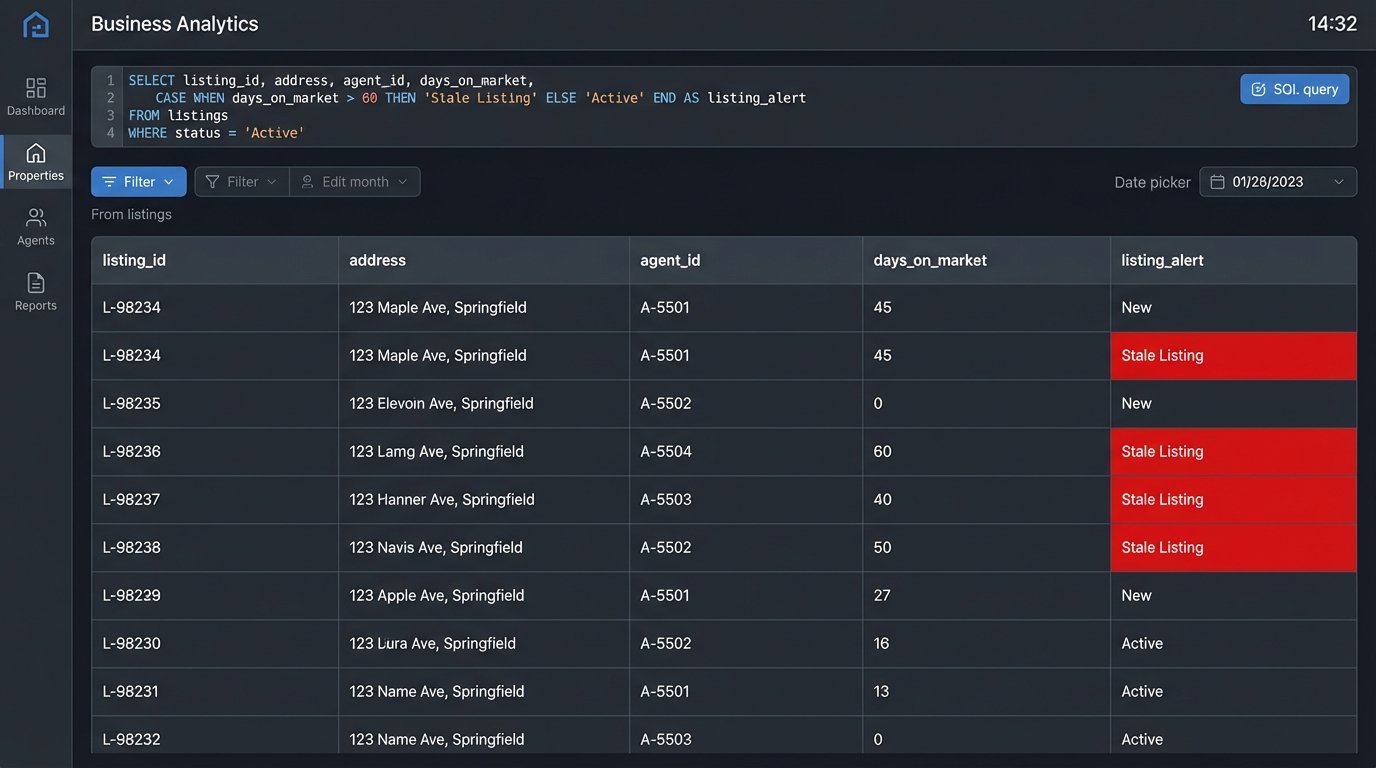Run the SQL query button

1294,88
